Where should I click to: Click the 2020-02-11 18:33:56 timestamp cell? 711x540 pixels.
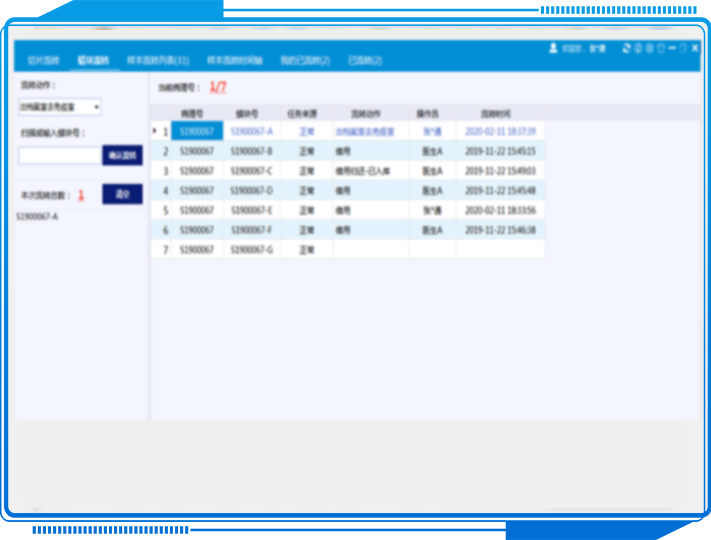pyautogui.click(x=500, y=211)
